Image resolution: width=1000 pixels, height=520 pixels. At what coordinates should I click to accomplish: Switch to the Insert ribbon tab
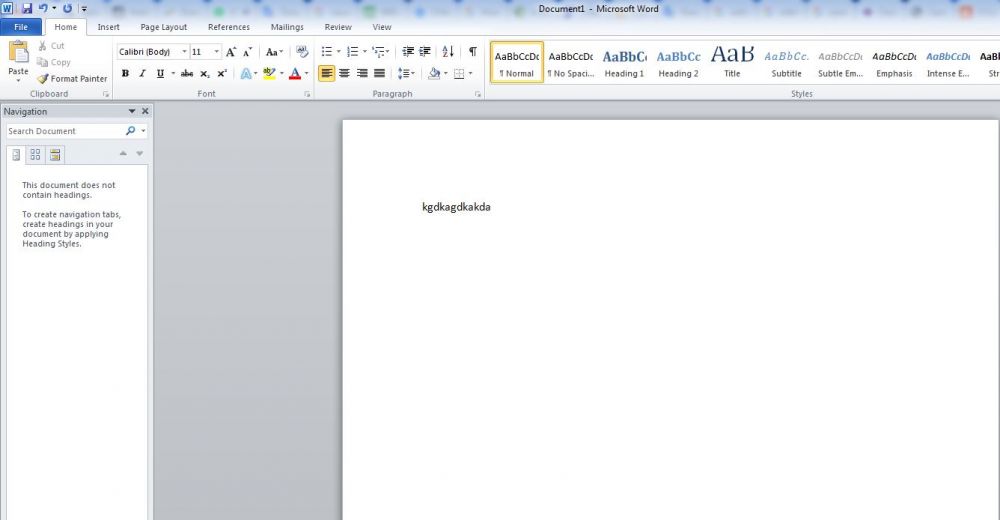tap(108, 27)
